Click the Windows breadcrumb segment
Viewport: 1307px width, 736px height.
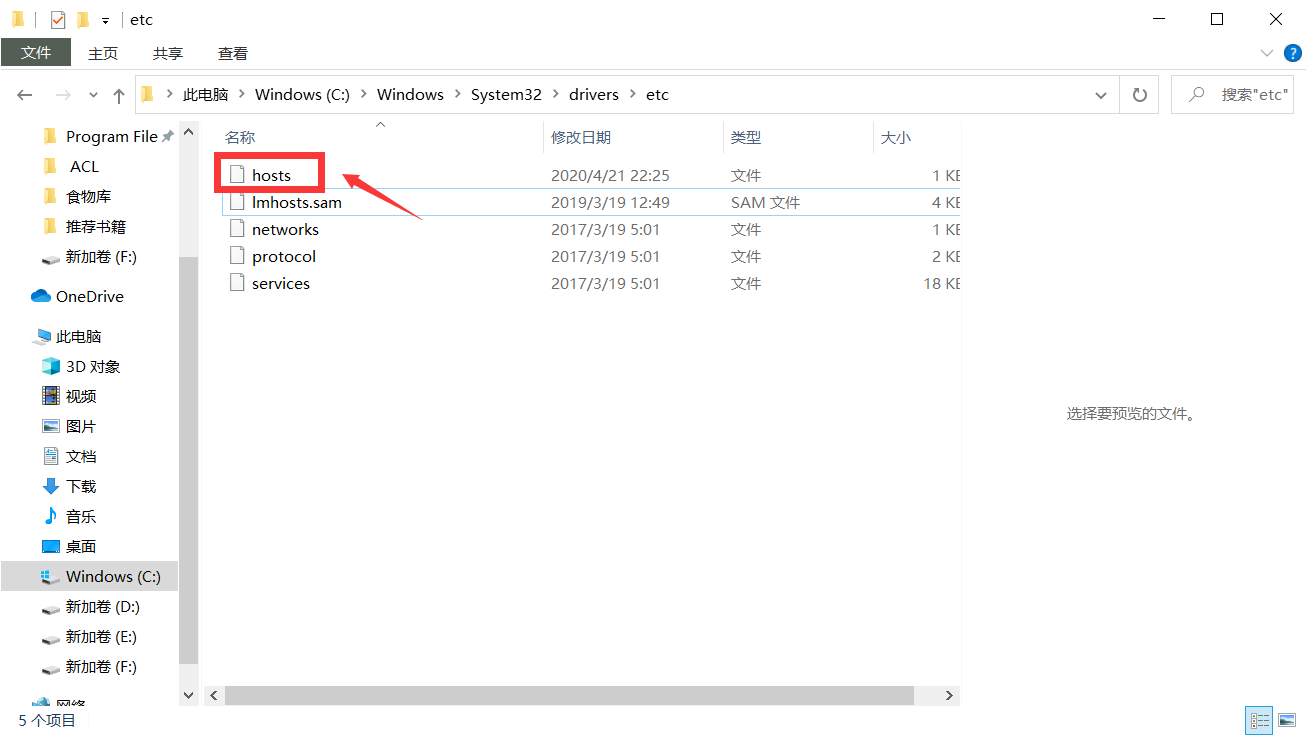tap(410, 94)
